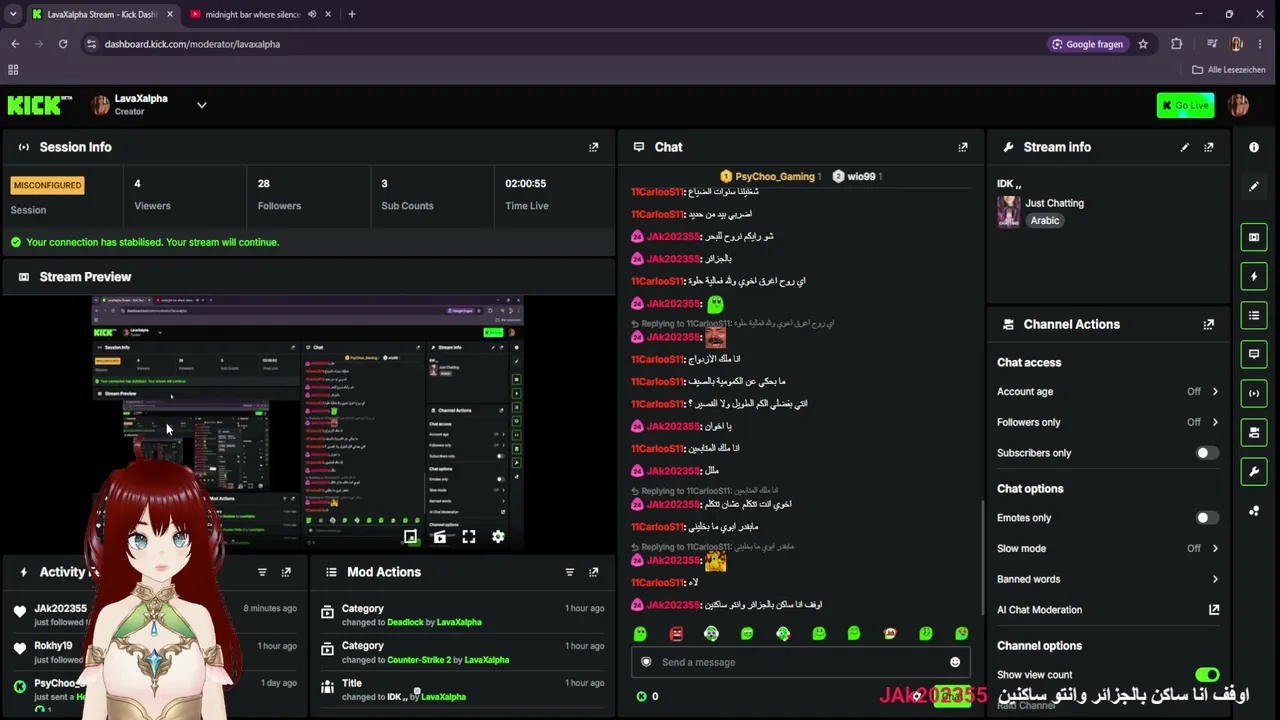The height and width of the screenshot is (720, 1280).
Task: Bookmark this page with the star
Action: [1143, 44]
